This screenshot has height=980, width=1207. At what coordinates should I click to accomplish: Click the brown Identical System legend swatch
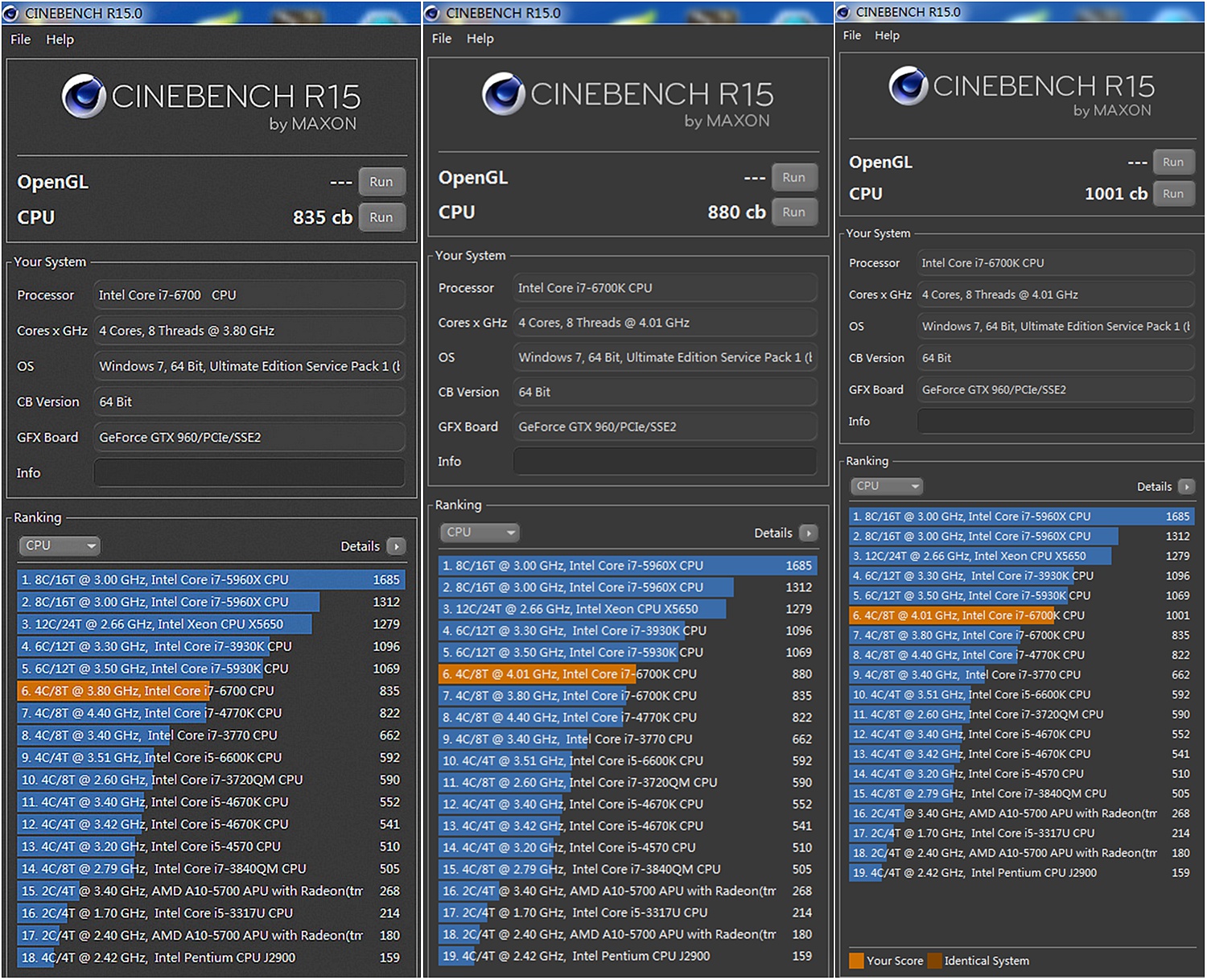pyautogui.click(x=934, y=961)
